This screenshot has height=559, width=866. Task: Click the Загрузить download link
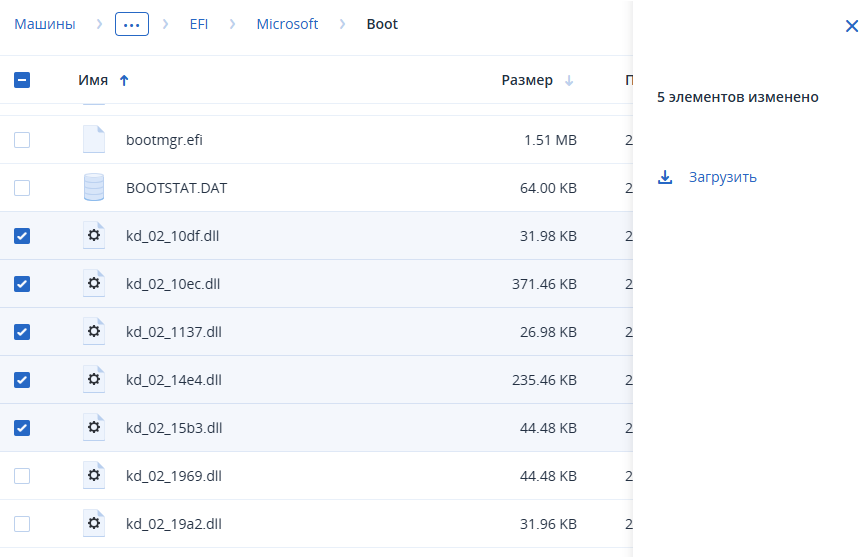[x=722, y=177]
